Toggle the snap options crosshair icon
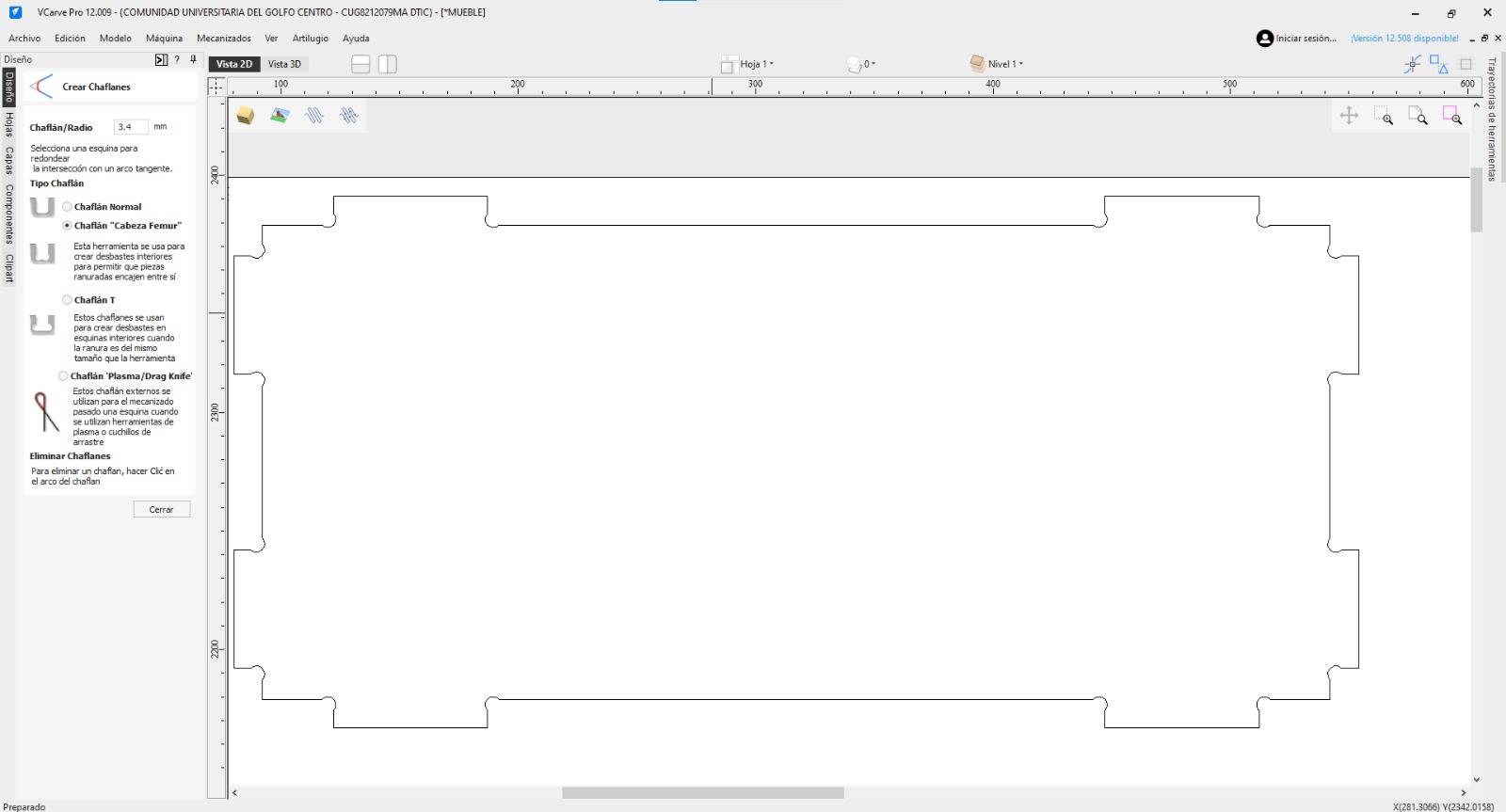The height and width of the screenshot is (812, 1506). (1412, 64)
